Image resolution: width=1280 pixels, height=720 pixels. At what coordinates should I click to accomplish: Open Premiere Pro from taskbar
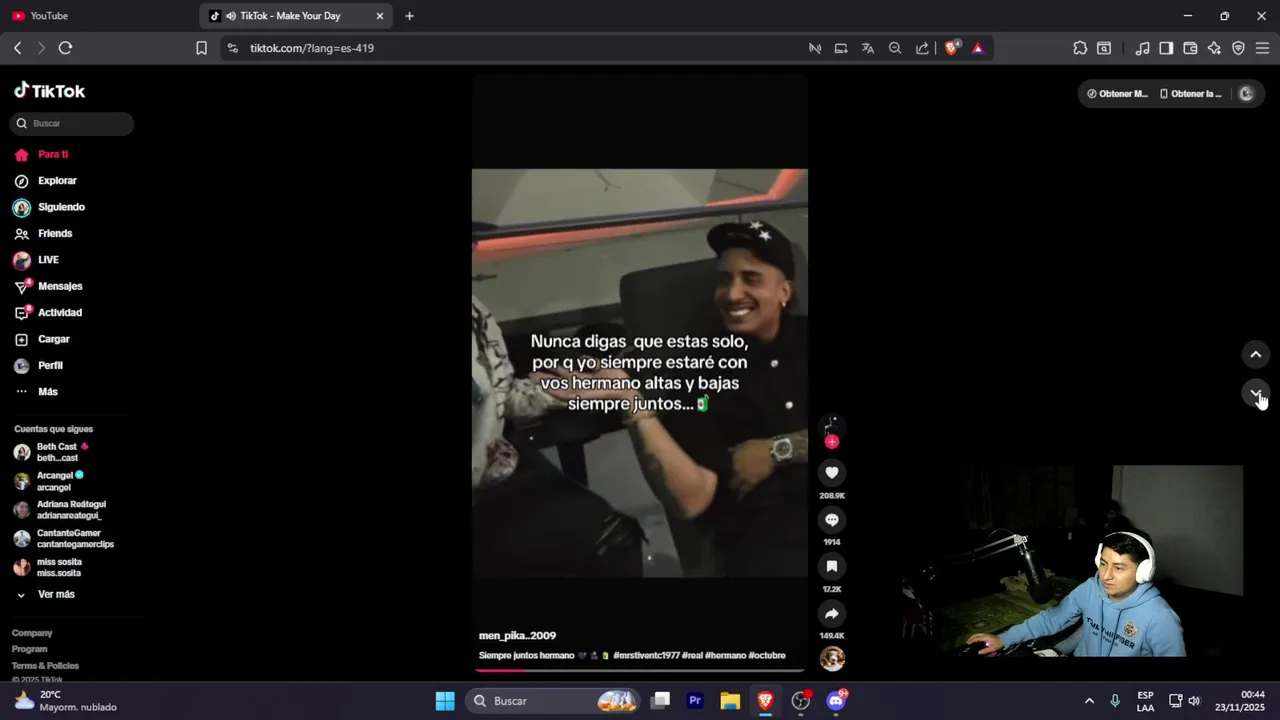tap(695, 701)
